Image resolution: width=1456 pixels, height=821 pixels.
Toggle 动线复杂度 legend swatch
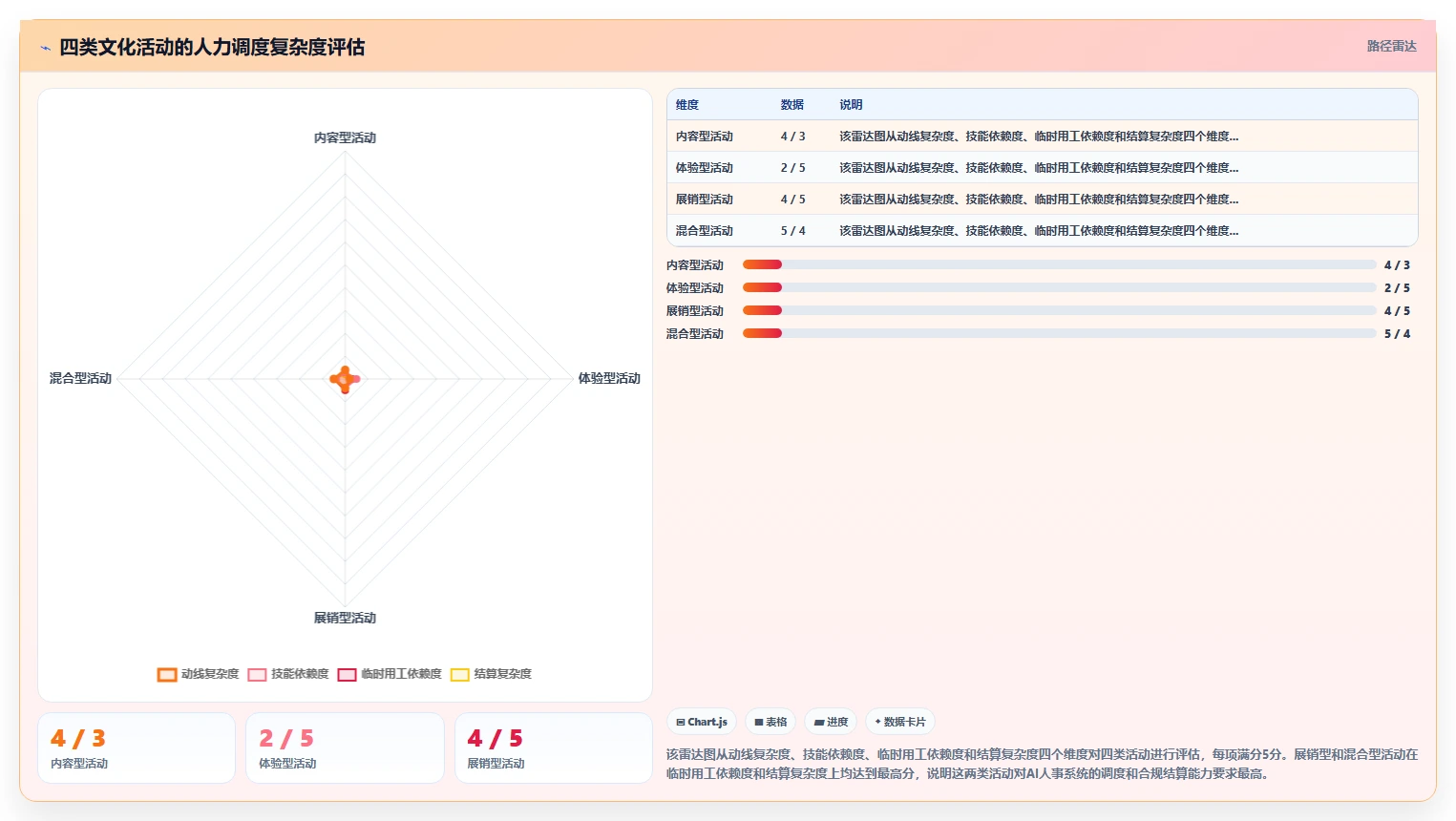point(167,674)
